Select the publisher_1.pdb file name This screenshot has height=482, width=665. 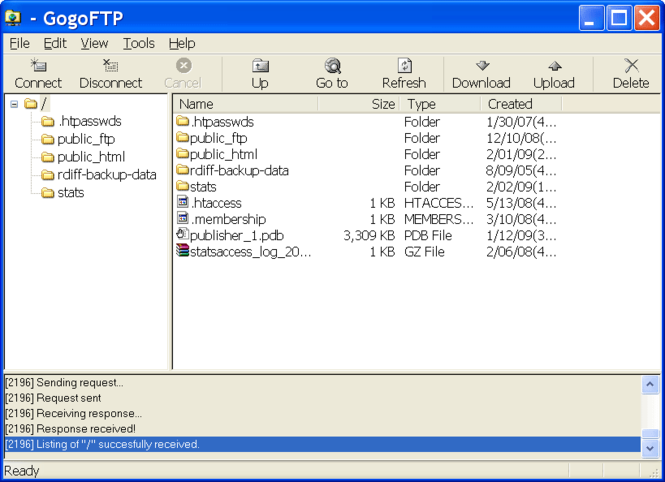pos(237,236)
